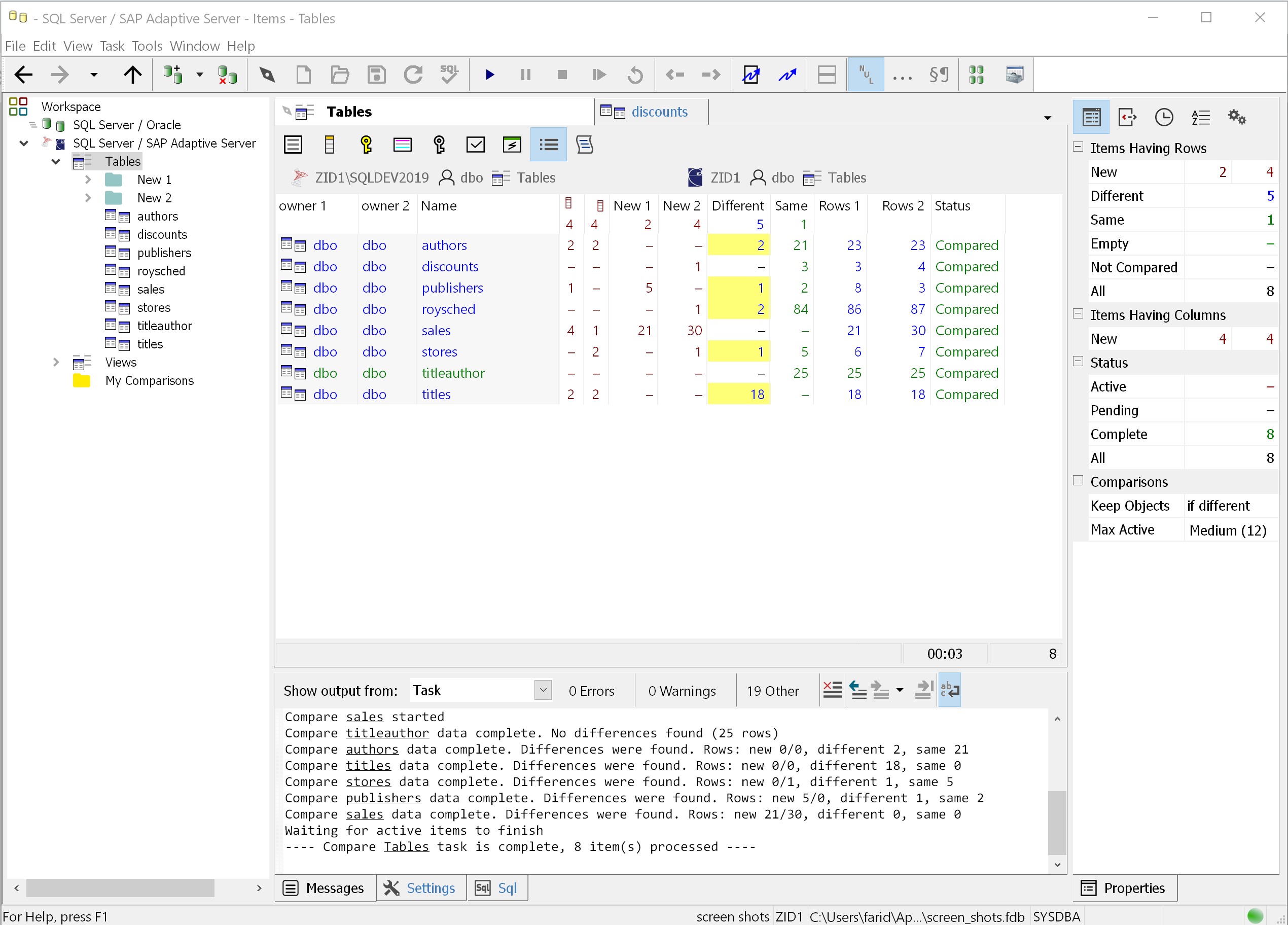1288x925 pixels.
Task: Click the key icon in Tables toolbar
Action: tap(366, 145)
